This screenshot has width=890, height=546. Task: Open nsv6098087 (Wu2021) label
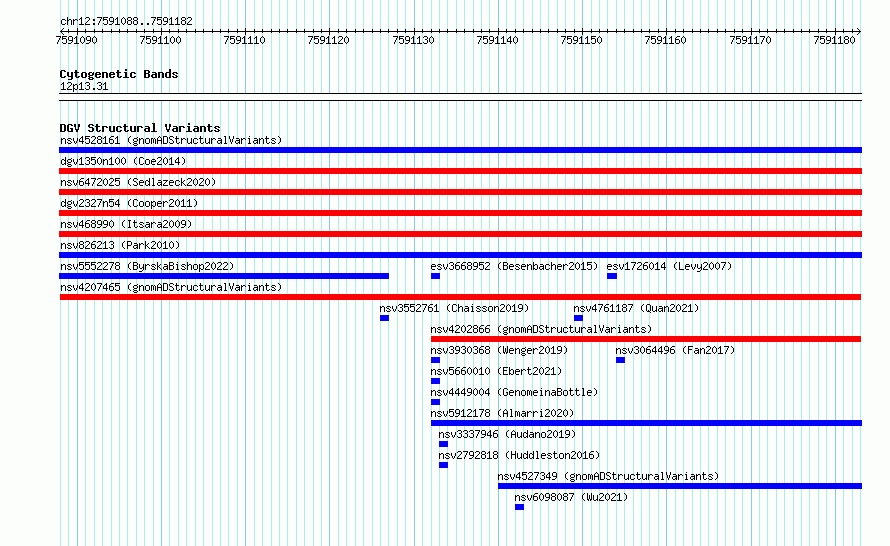tap(571, 497)
